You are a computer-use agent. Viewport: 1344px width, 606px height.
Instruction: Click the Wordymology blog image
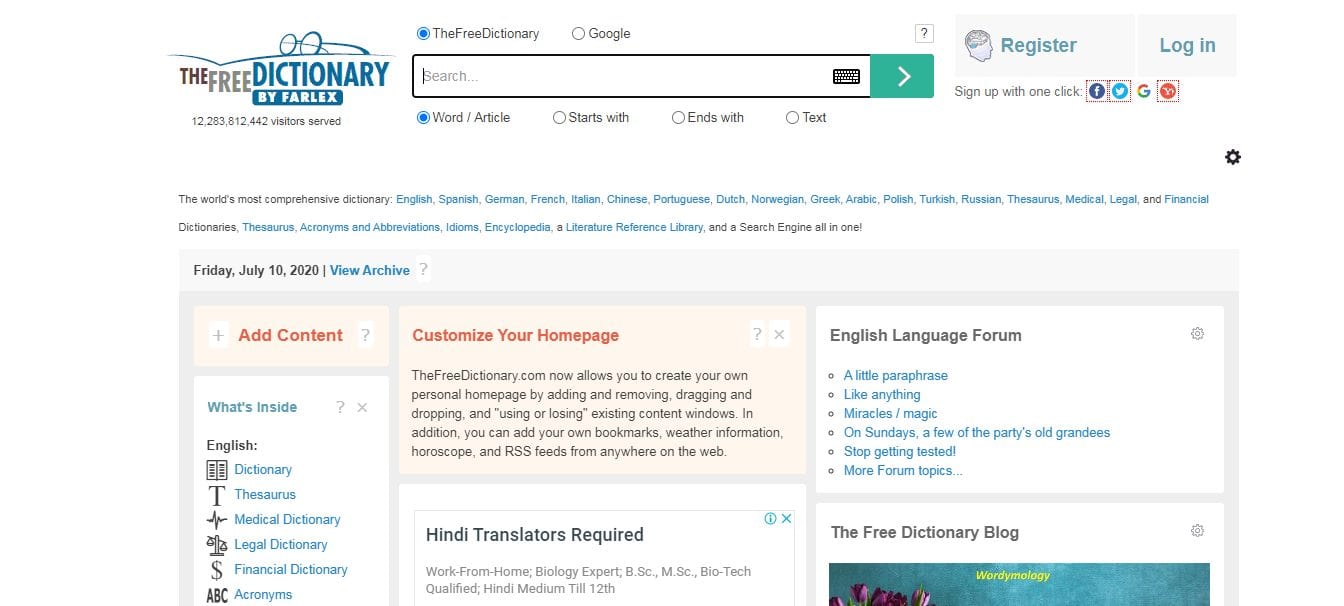[1019, 584]
